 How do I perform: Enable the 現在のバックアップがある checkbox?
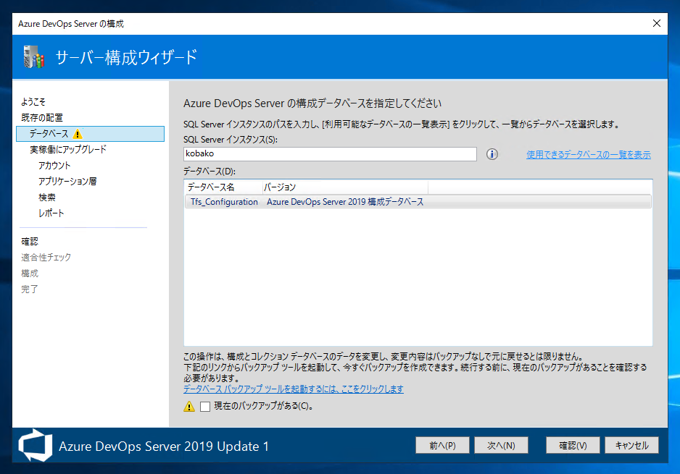(205, 406)
